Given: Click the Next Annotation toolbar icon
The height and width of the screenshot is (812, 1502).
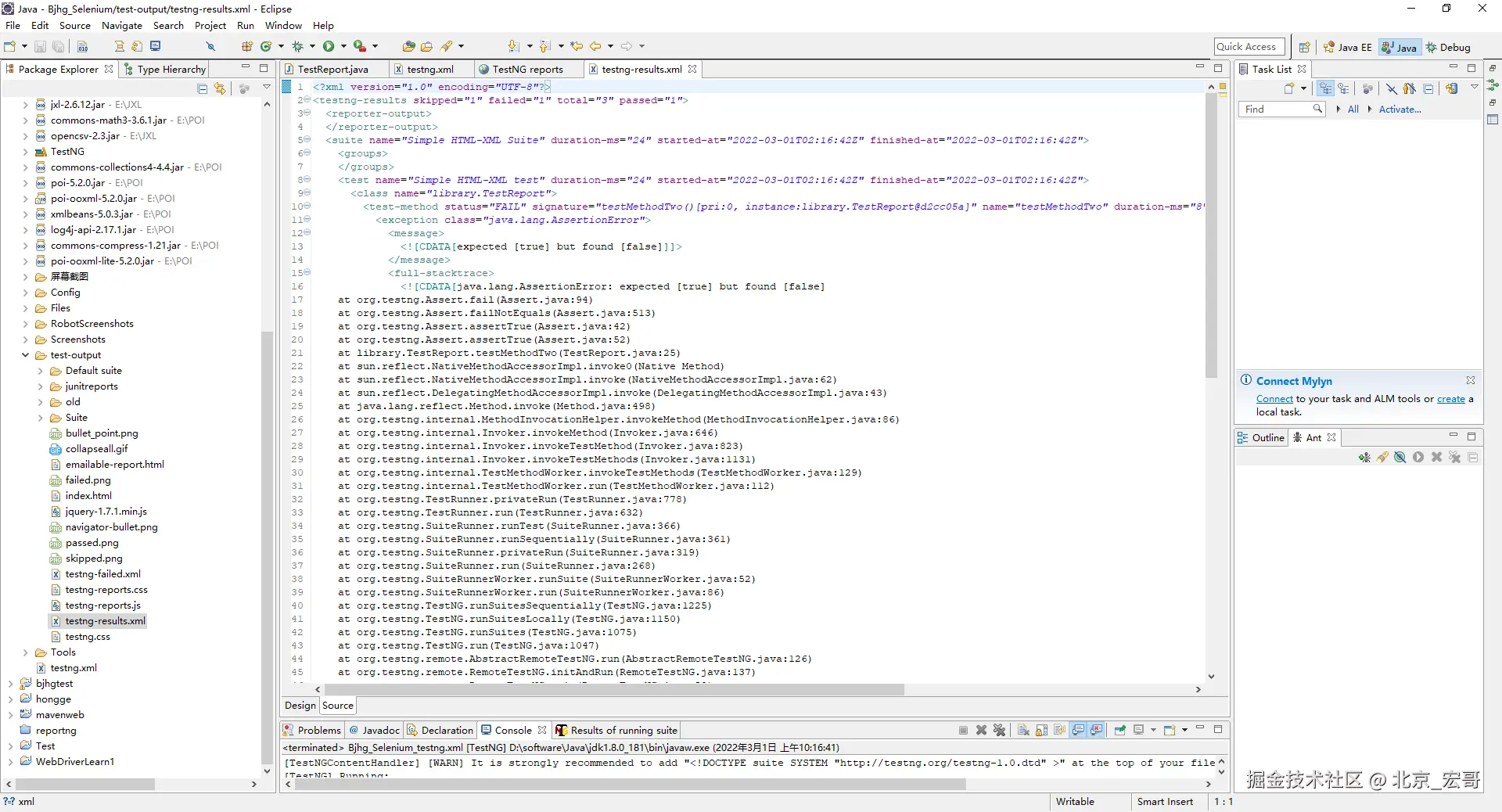Looking at the screenshot, I should (513, 47).
